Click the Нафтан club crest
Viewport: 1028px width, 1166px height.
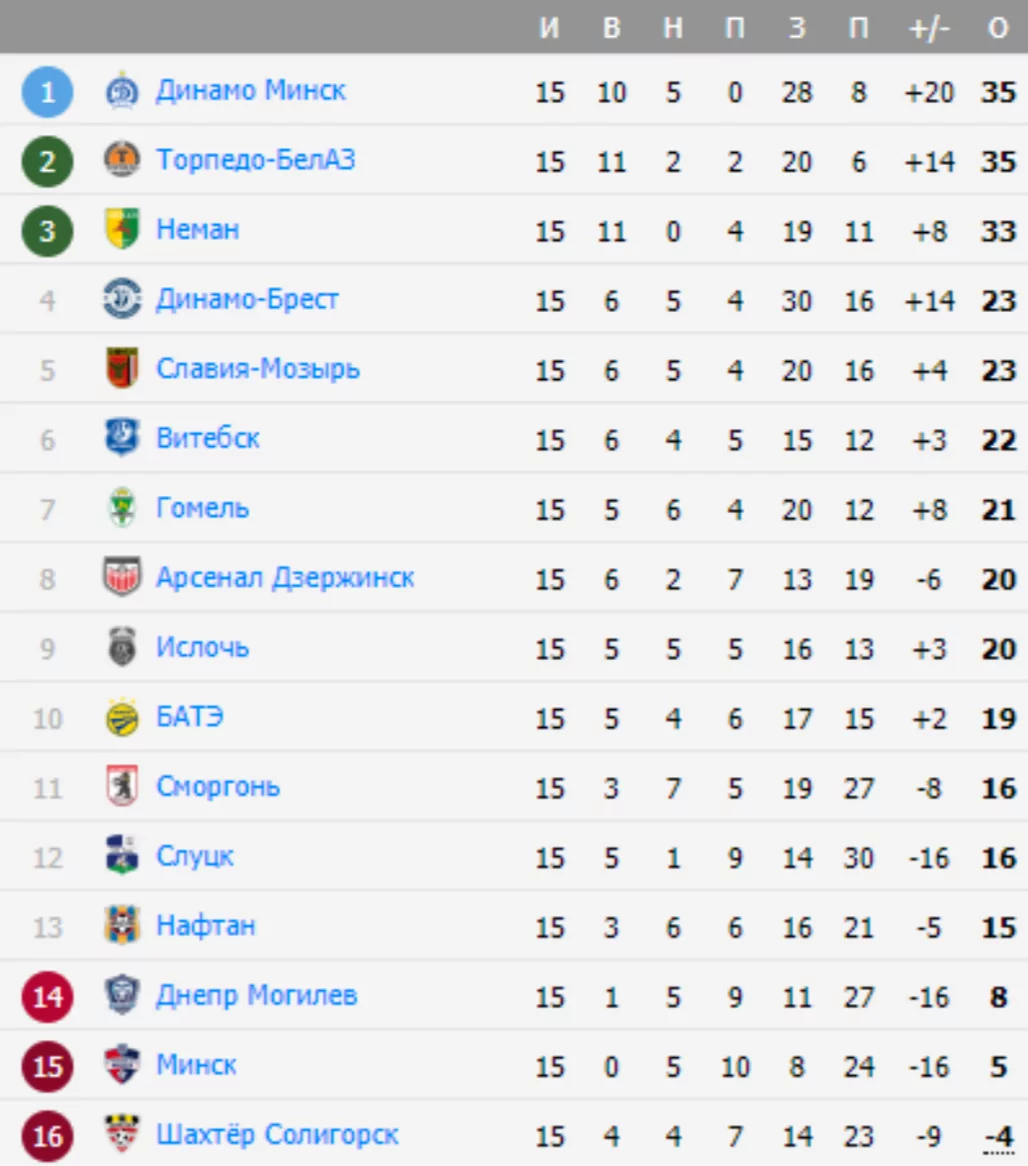click(122, 925)
